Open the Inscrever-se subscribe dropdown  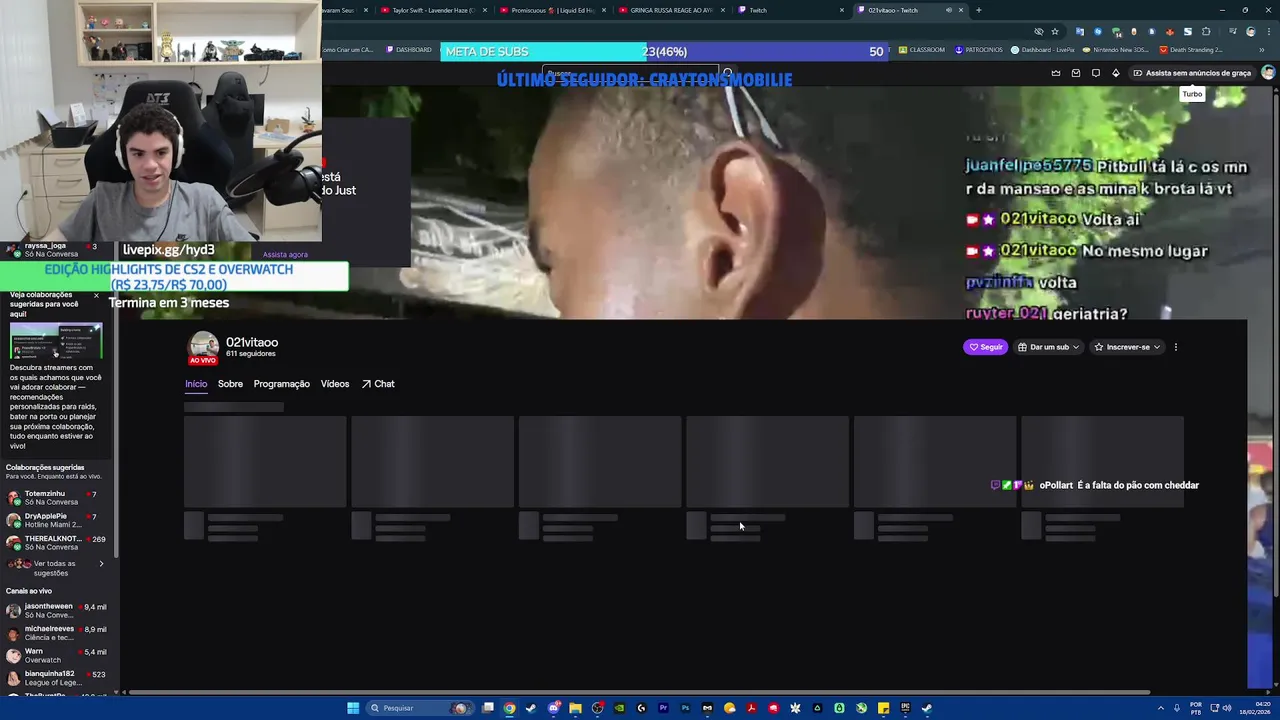tap(1127, 347)
